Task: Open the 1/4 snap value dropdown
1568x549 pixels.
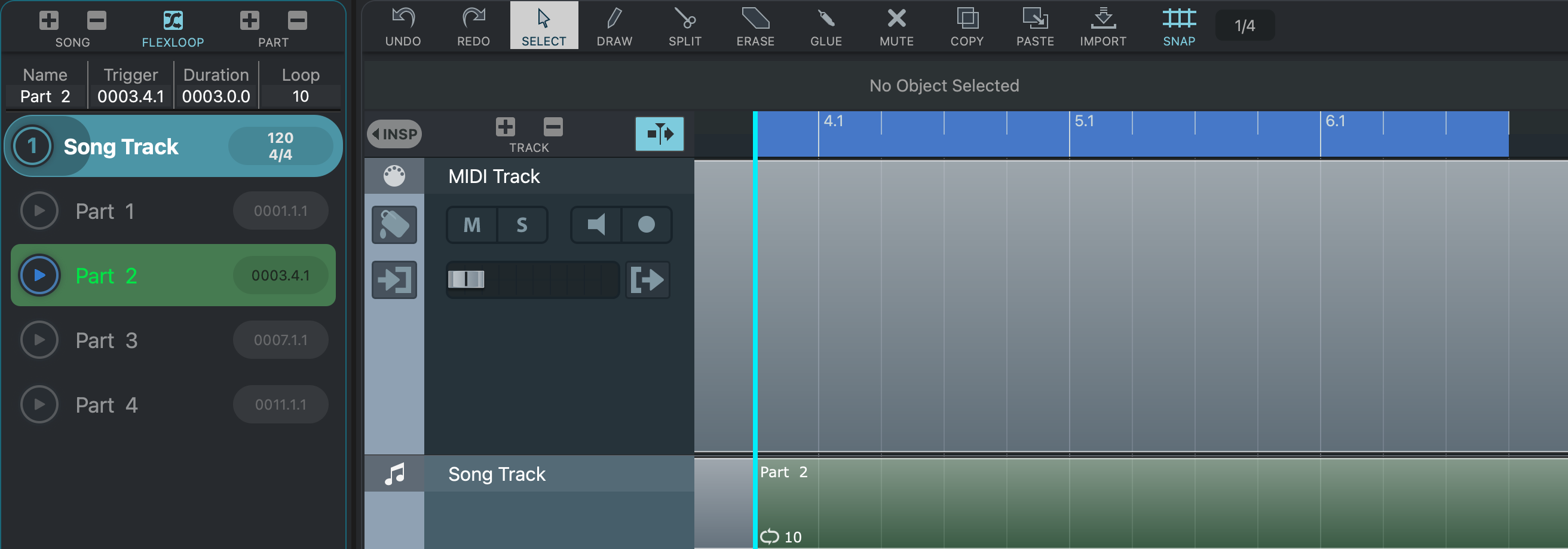Action: pos(1244,26)
